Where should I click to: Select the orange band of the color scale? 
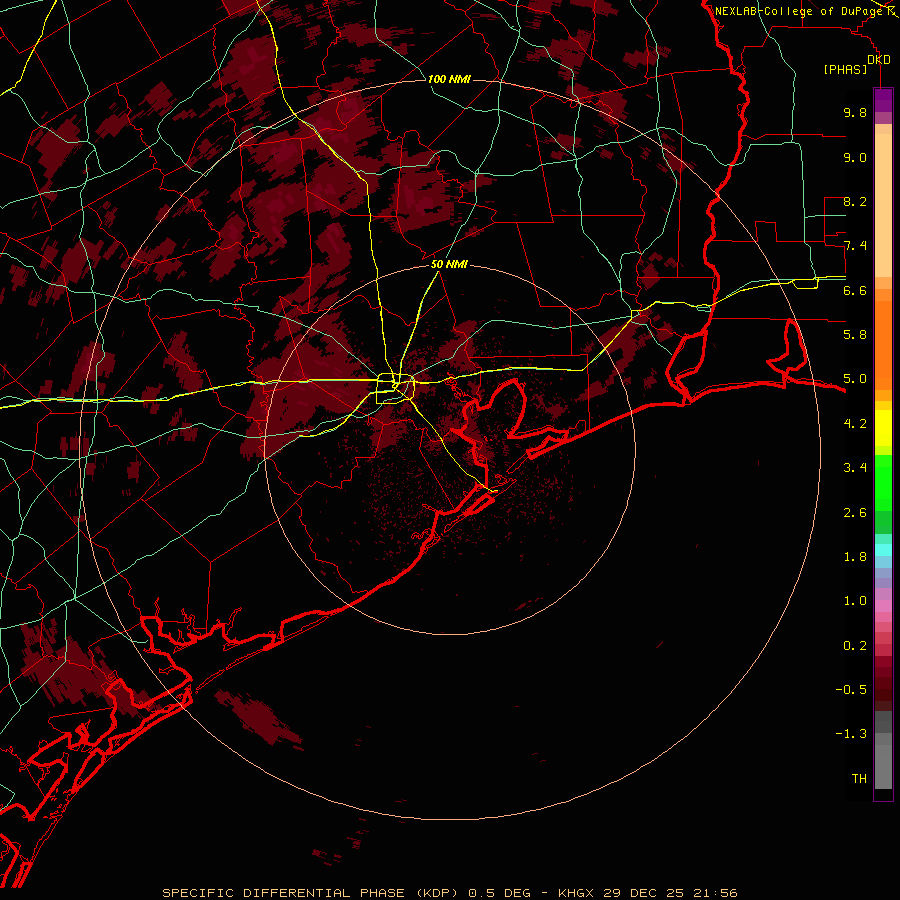pos(883,344)
